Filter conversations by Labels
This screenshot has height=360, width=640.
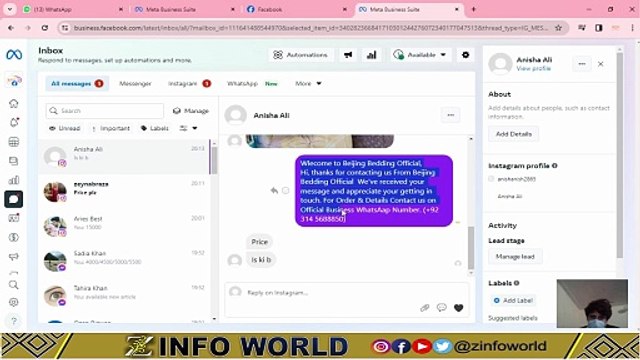pyautogui.click(x=154, y=128)
